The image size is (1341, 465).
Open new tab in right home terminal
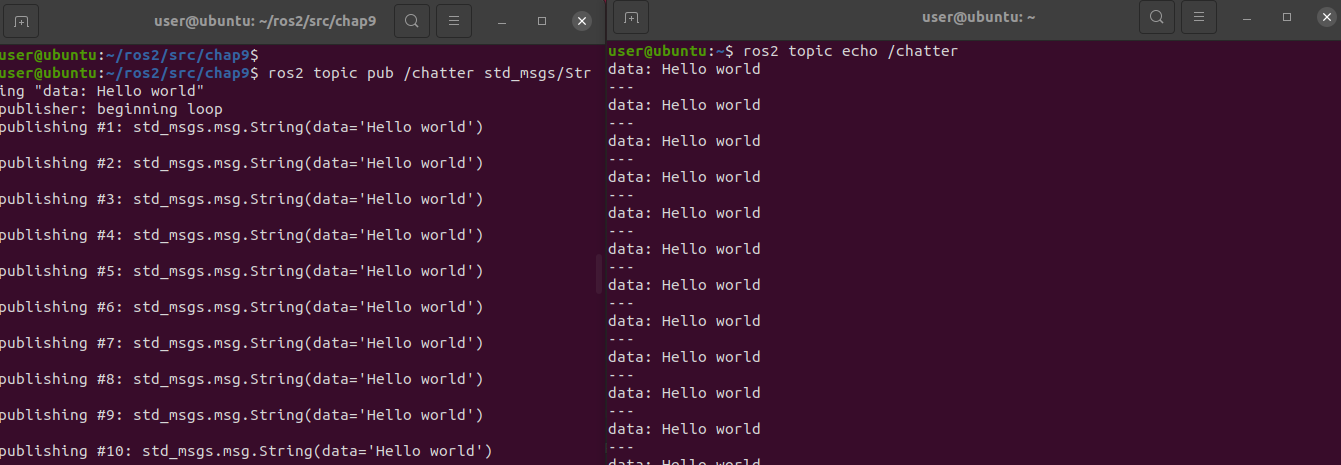630,17
